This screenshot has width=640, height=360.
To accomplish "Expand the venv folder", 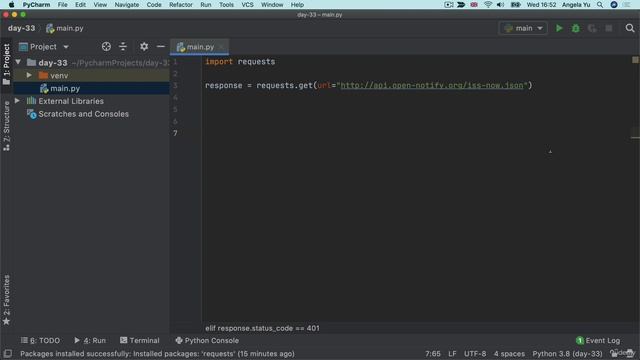I will (x=29, y=75).
